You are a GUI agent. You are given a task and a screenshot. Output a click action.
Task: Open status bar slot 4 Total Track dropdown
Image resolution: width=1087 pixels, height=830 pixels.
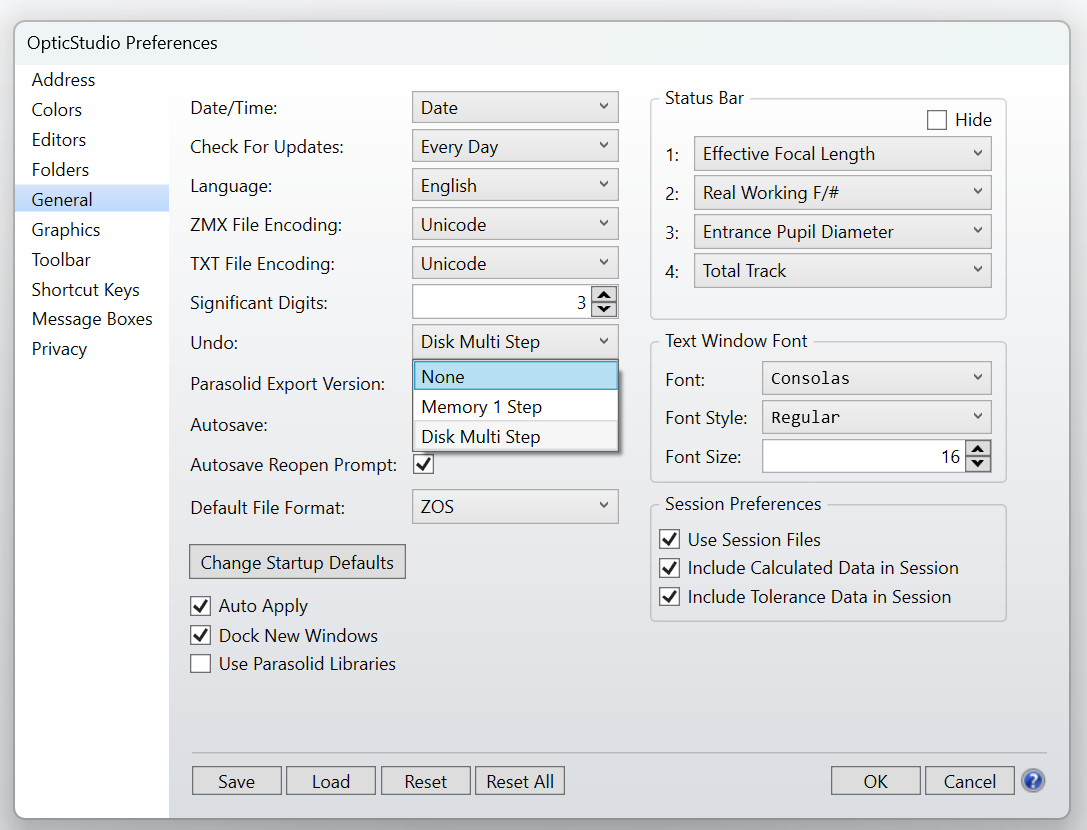(x=842, y=270)
